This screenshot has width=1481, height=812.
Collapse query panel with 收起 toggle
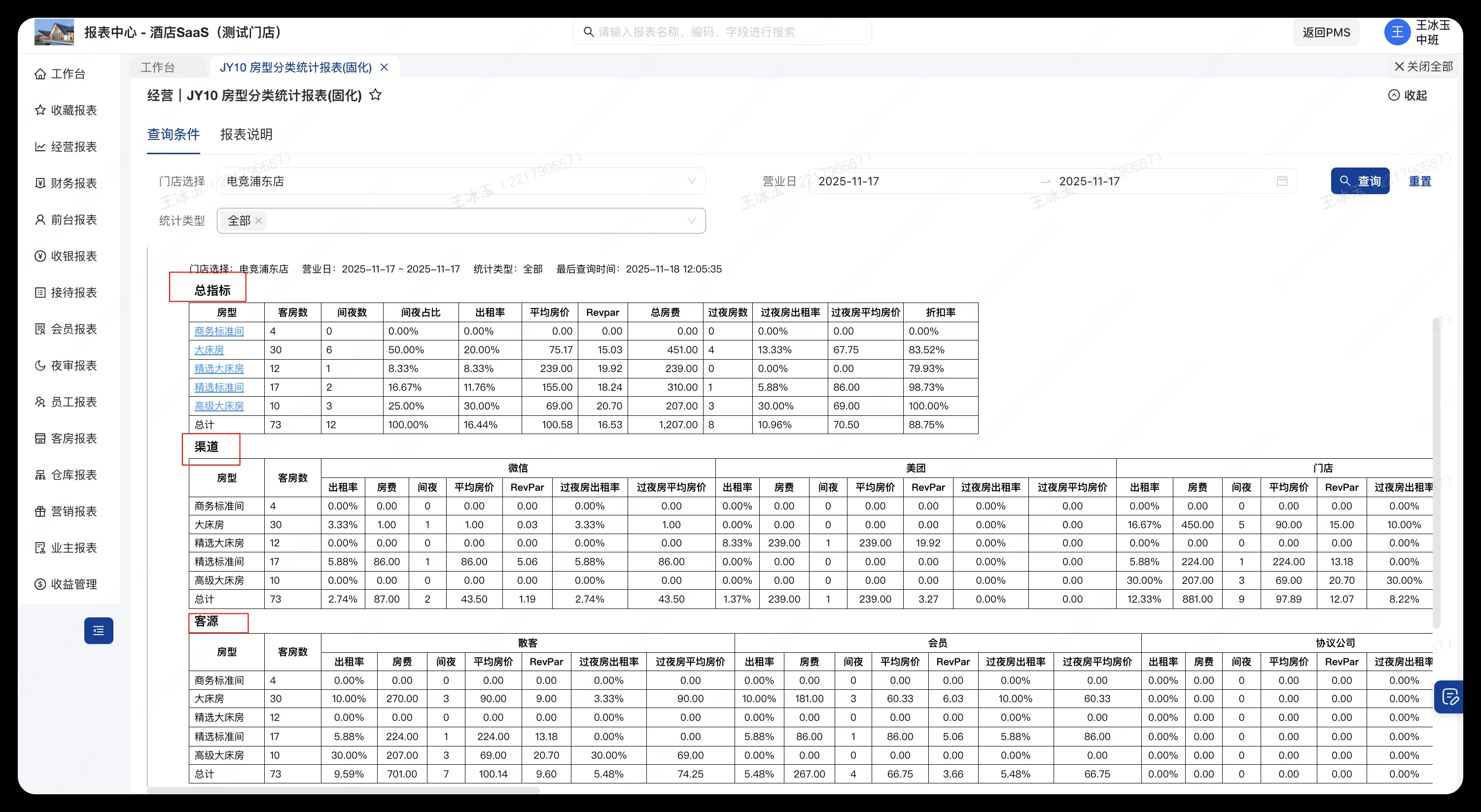1408,96
